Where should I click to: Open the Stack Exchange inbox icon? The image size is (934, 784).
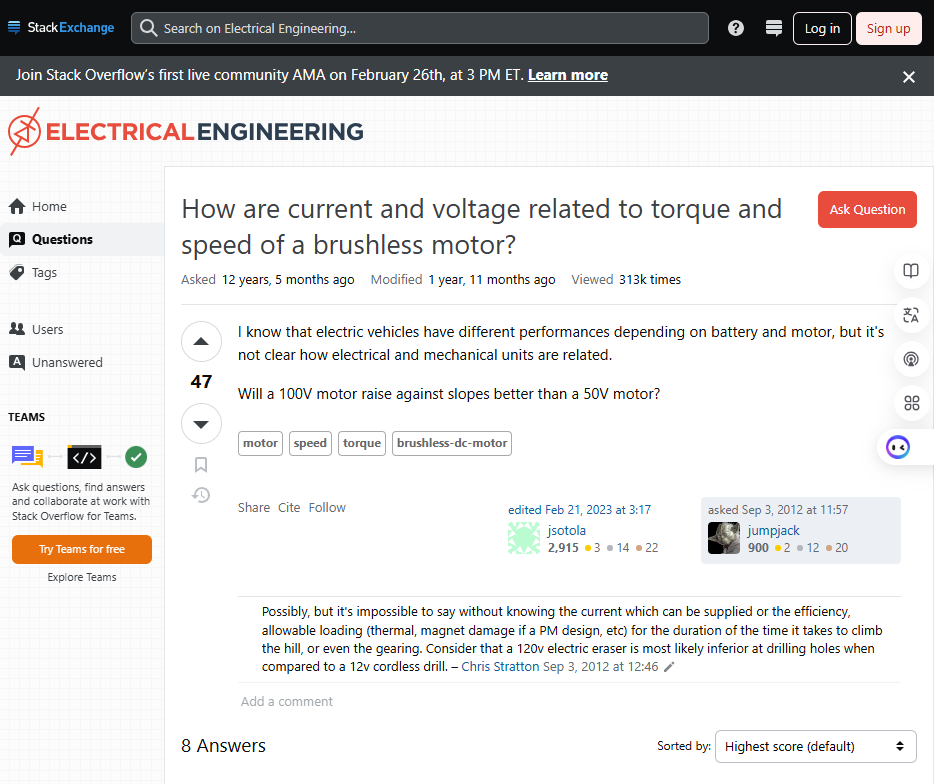pyautogui.click(x=774, y=28)
